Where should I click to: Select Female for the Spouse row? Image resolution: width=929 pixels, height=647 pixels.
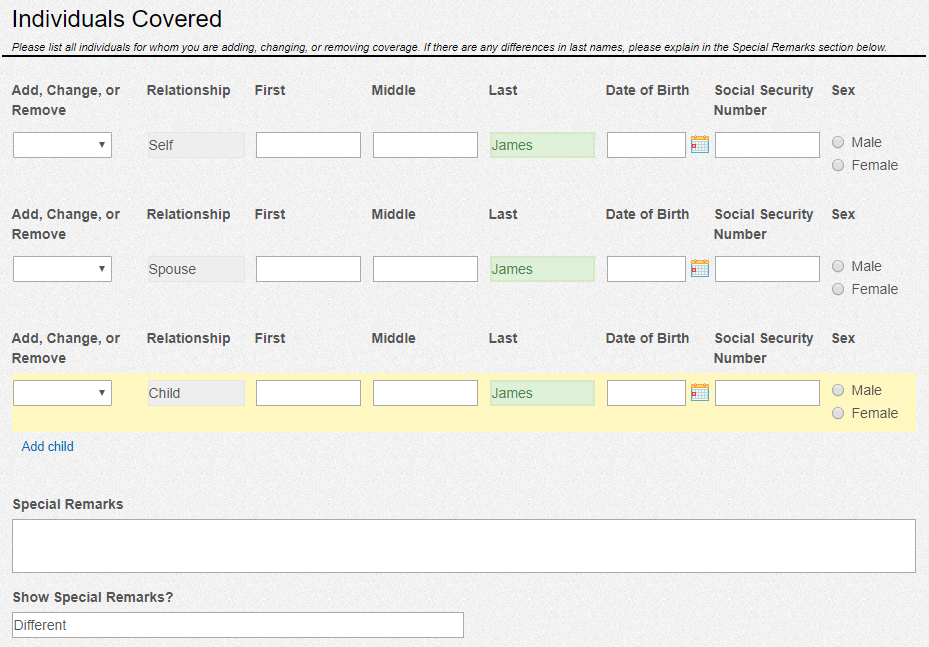[x=838, y=289]
